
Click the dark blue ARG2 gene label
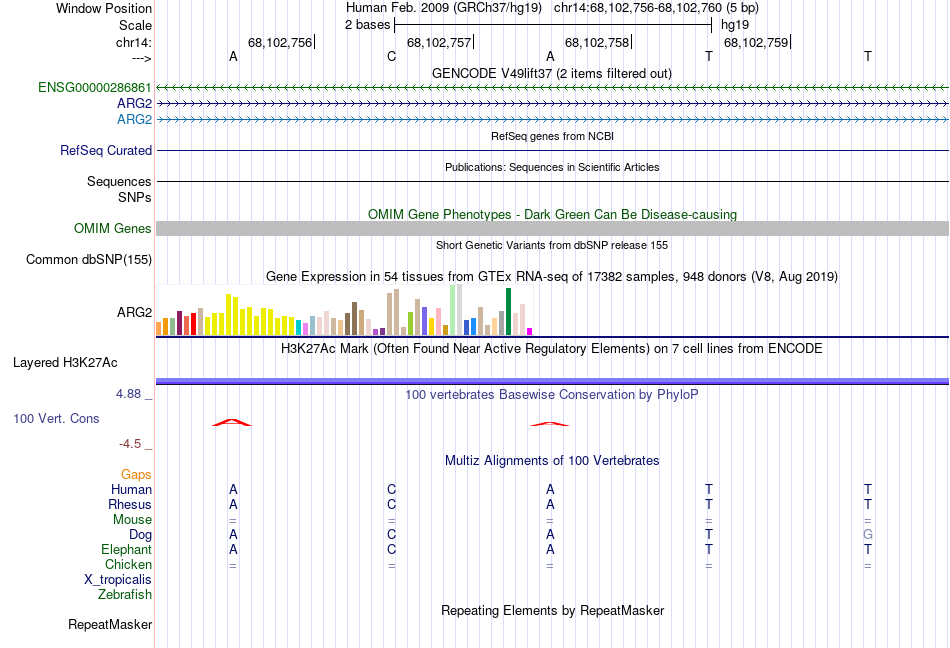pyautogui.click(x=135, y=104)
